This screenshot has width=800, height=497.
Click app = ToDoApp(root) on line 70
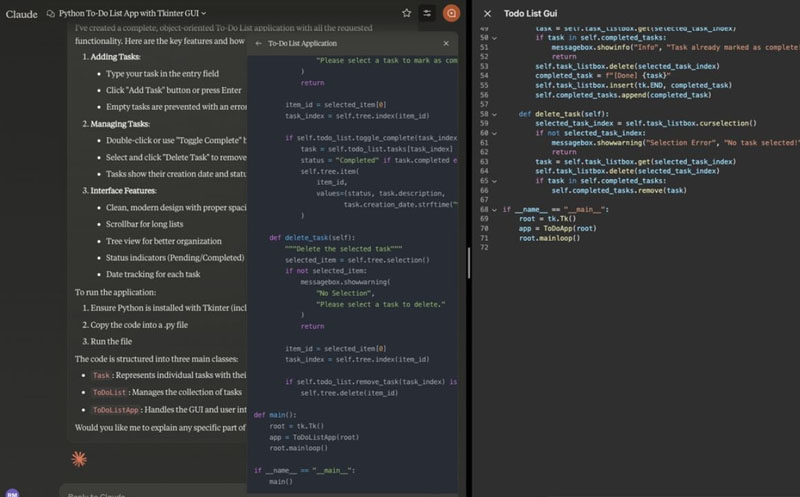pos(557,229)
